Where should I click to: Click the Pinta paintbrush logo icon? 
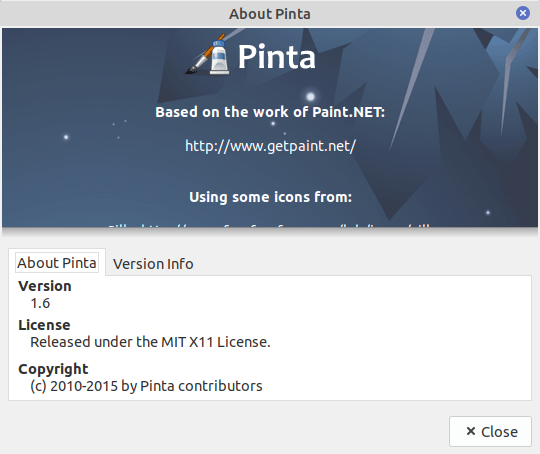click(x=207, y=54)
